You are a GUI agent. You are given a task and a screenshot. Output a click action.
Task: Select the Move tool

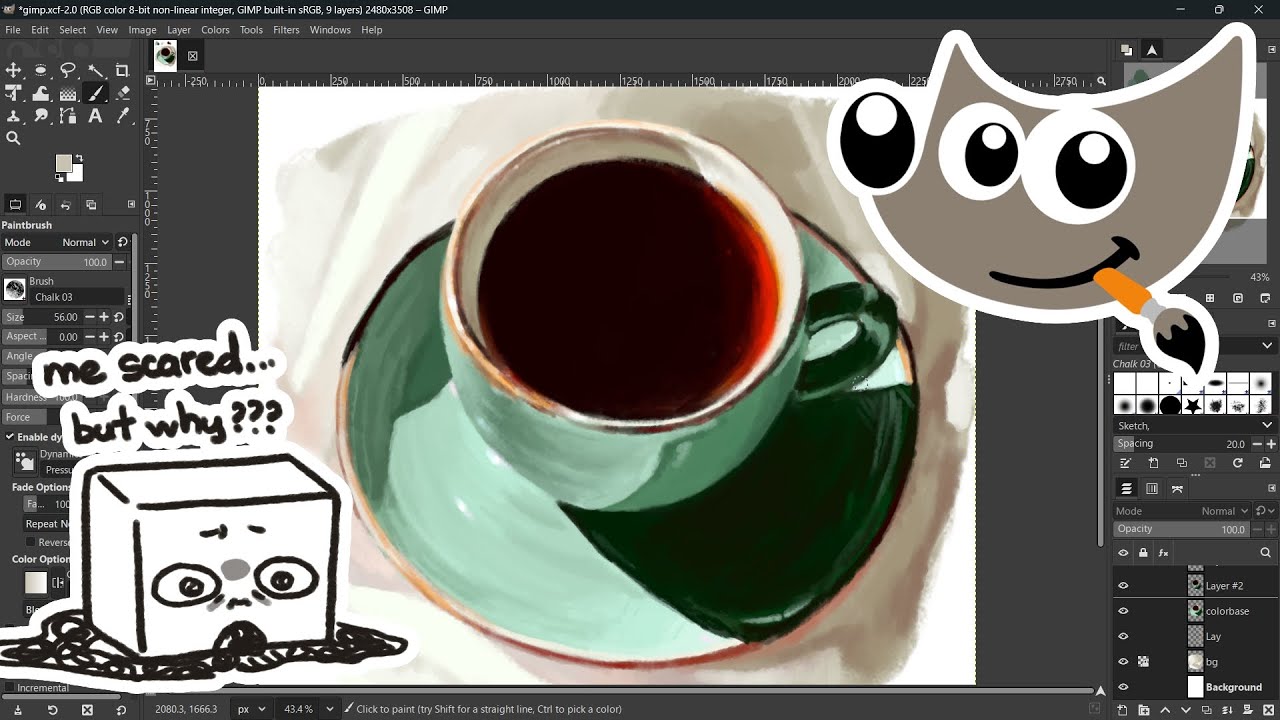14,70
